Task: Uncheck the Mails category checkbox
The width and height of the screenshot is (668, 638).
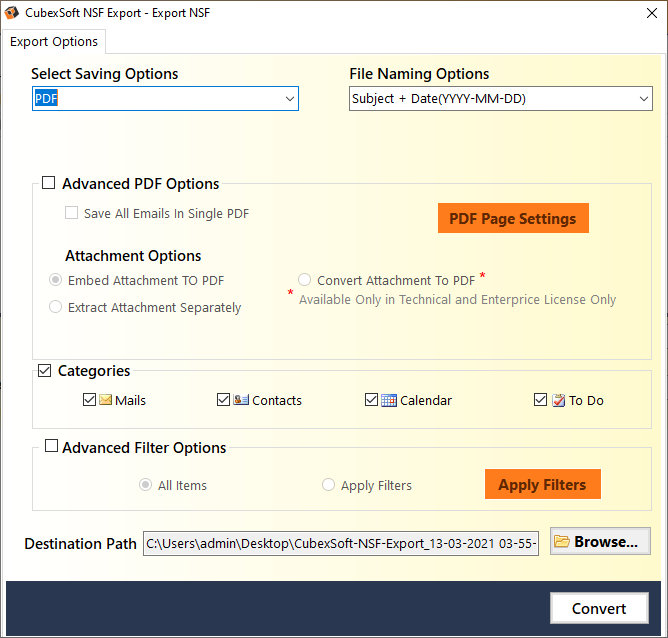Action: [89, 400]
